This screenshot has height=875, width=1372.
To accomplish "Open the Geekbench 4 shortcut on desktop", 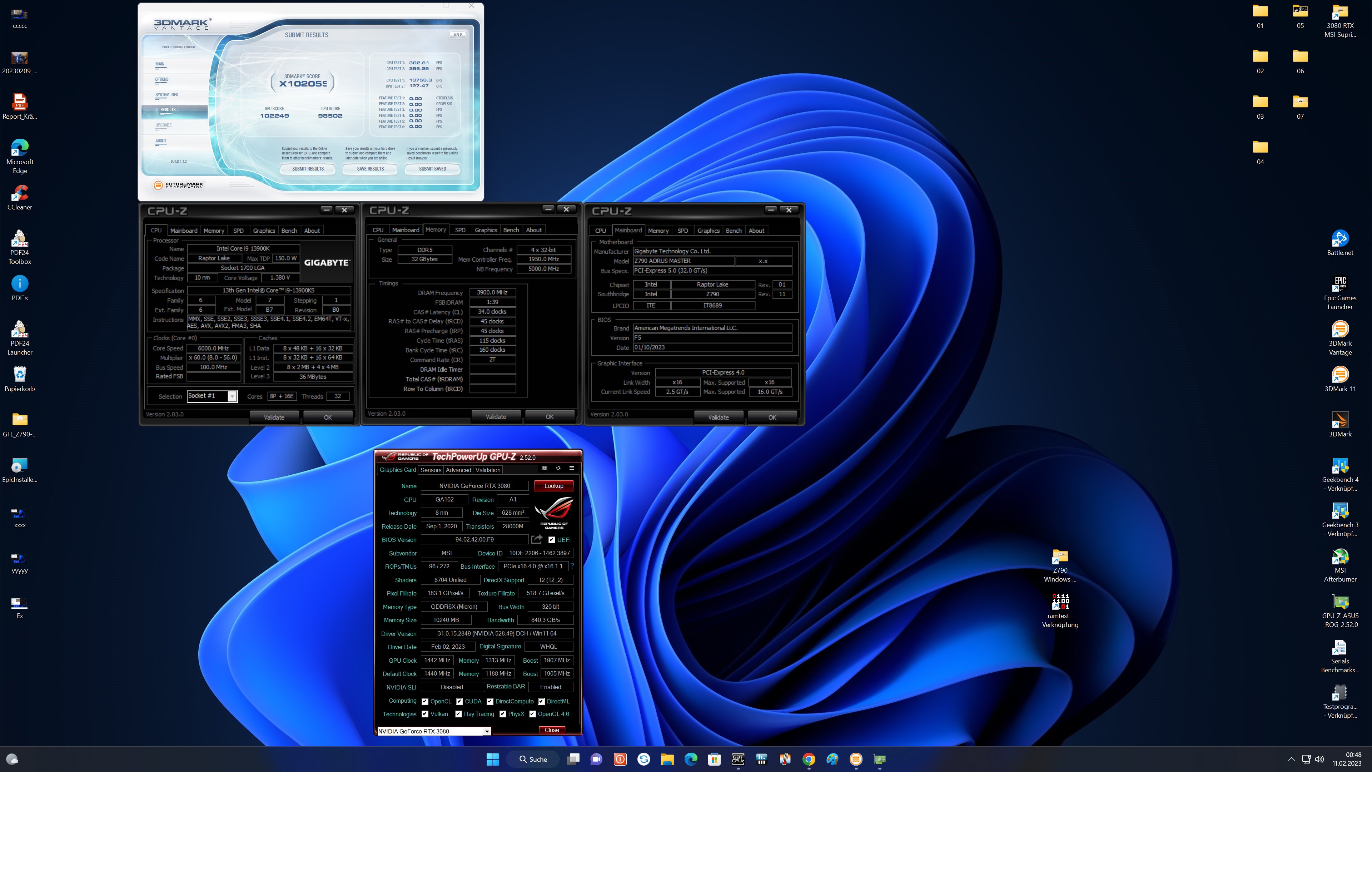I will click(1339, 475).
